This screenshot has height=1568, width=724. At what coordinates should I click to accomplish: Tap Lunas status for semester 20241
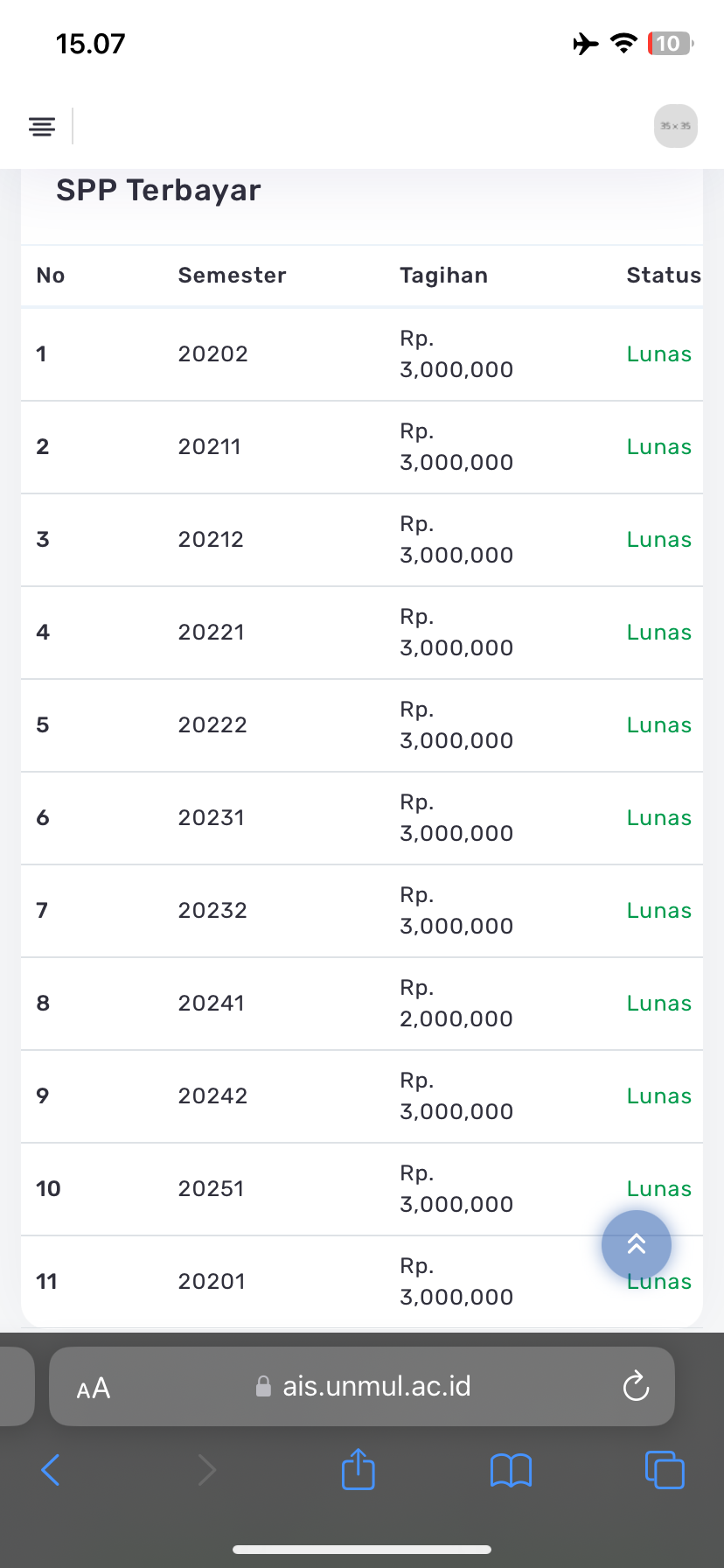pyautogui.click(x=658, y=1004)
